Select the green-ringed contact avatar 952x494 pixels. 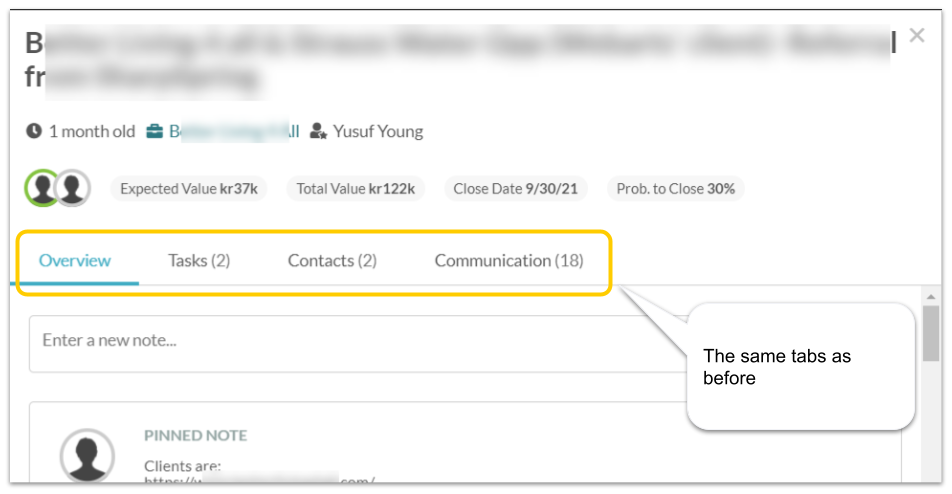(x=42, y=188)
